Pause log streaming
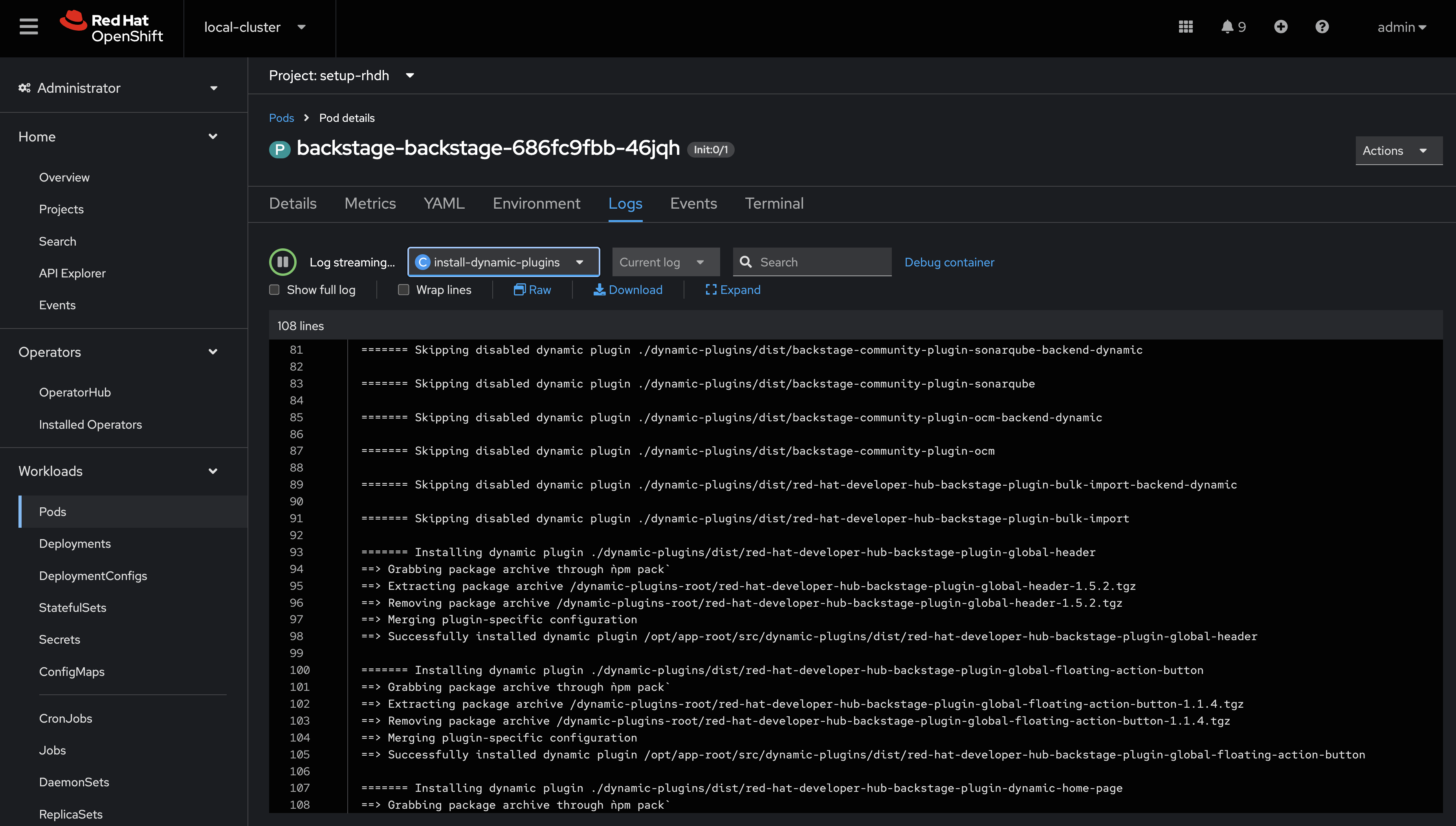Screen dimensions: 1456x826 point(282,262)
